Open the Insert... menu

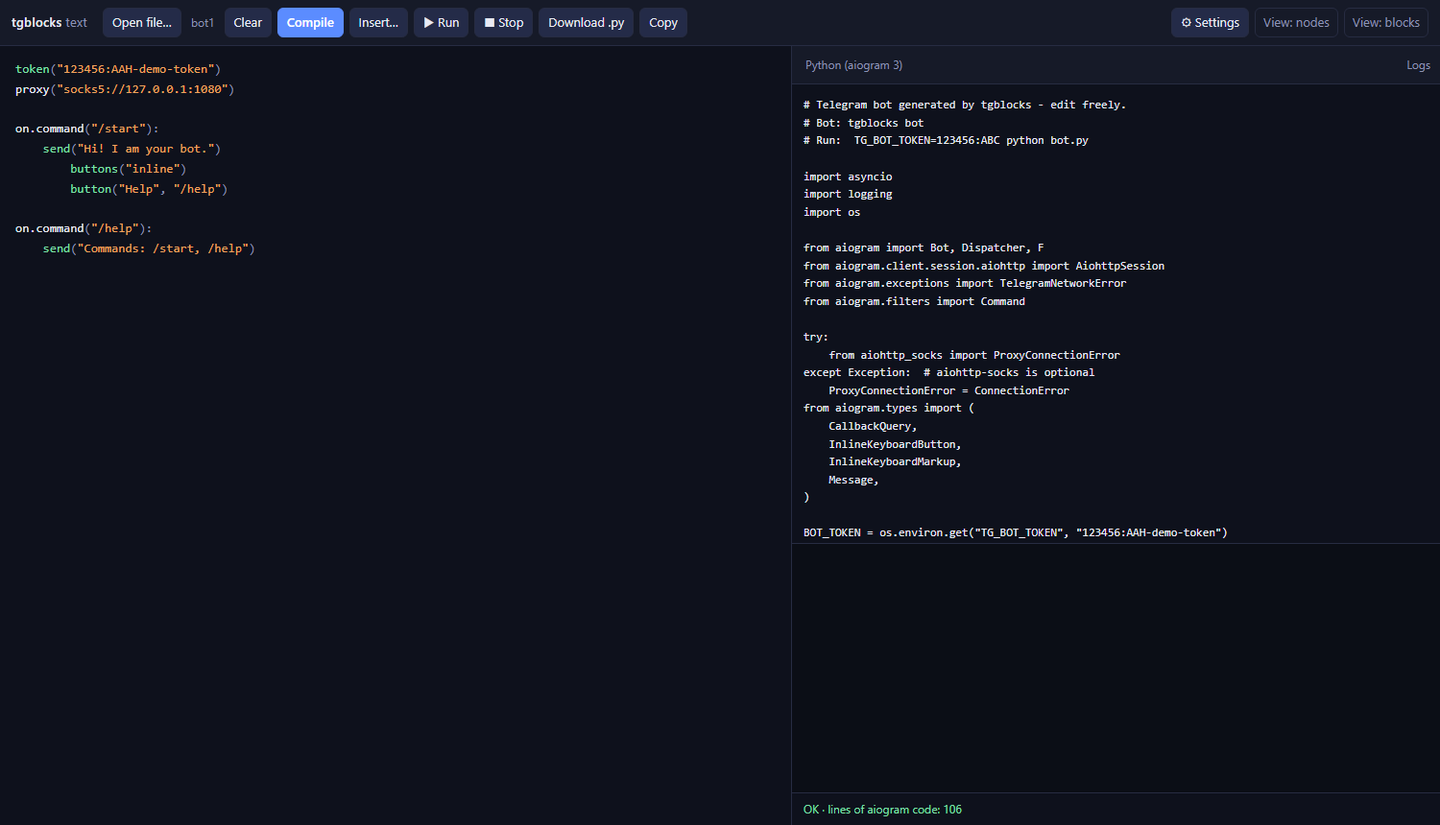[378, 22]
